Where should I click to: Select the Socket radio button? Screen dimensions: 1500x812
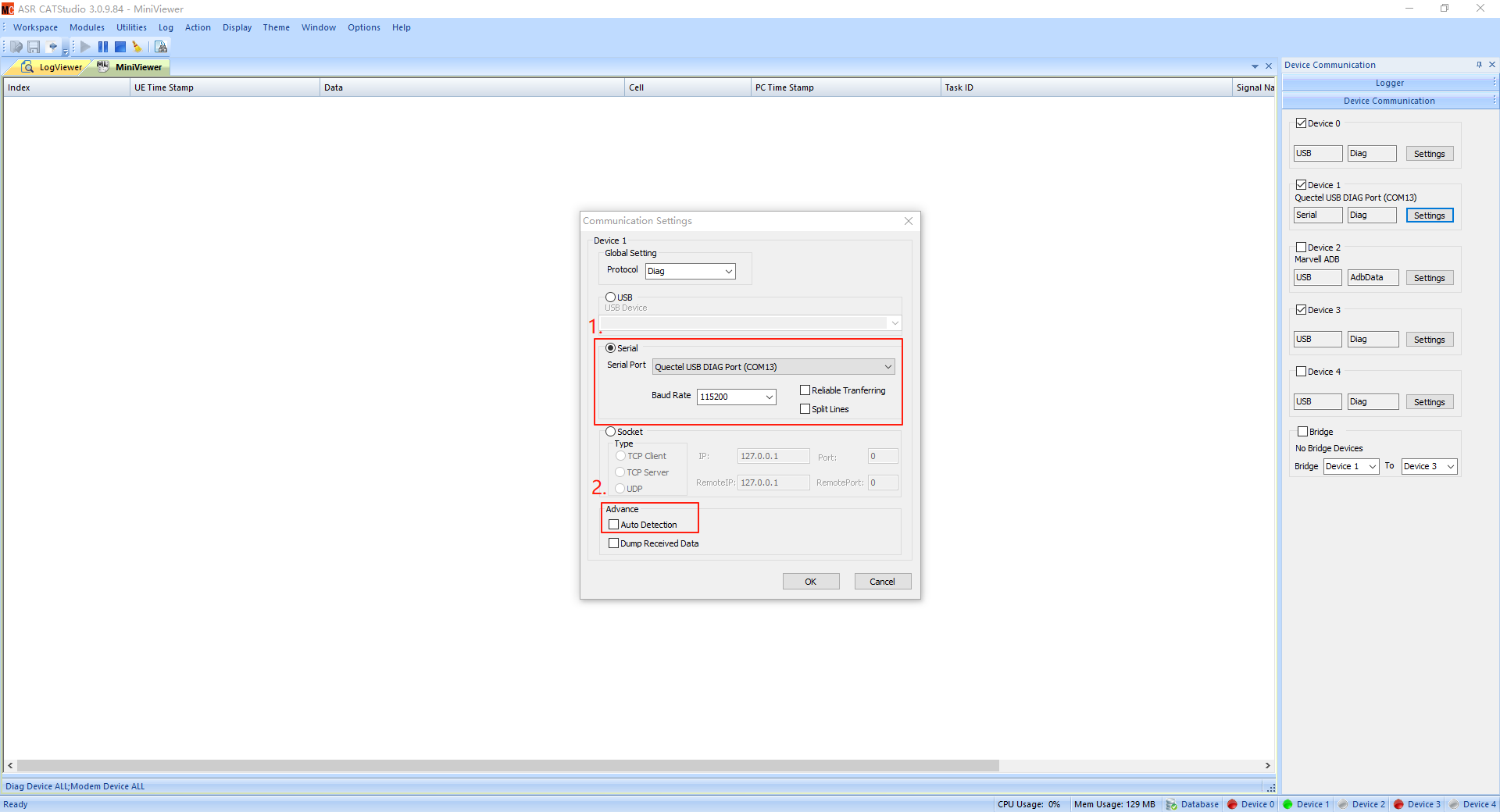coord(611,432)
